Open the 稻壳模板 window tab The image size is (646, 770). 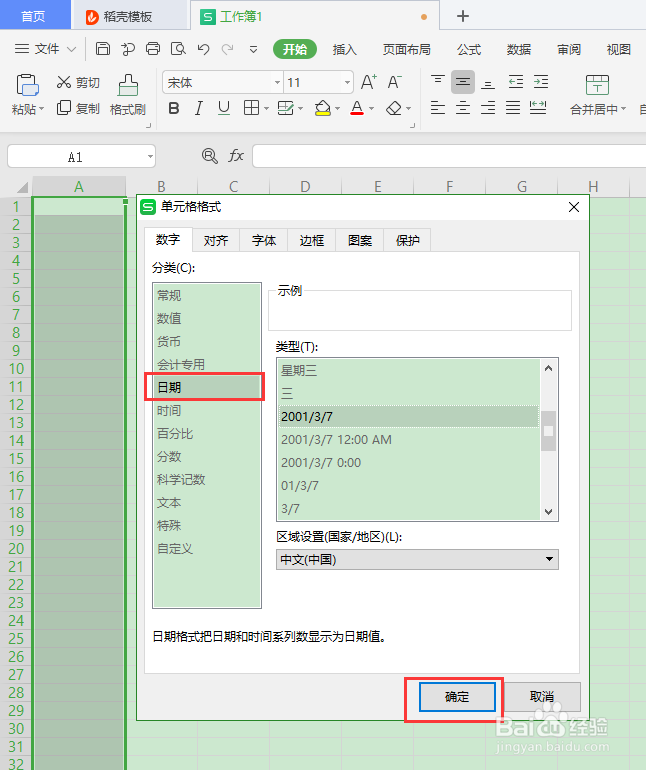129,16
